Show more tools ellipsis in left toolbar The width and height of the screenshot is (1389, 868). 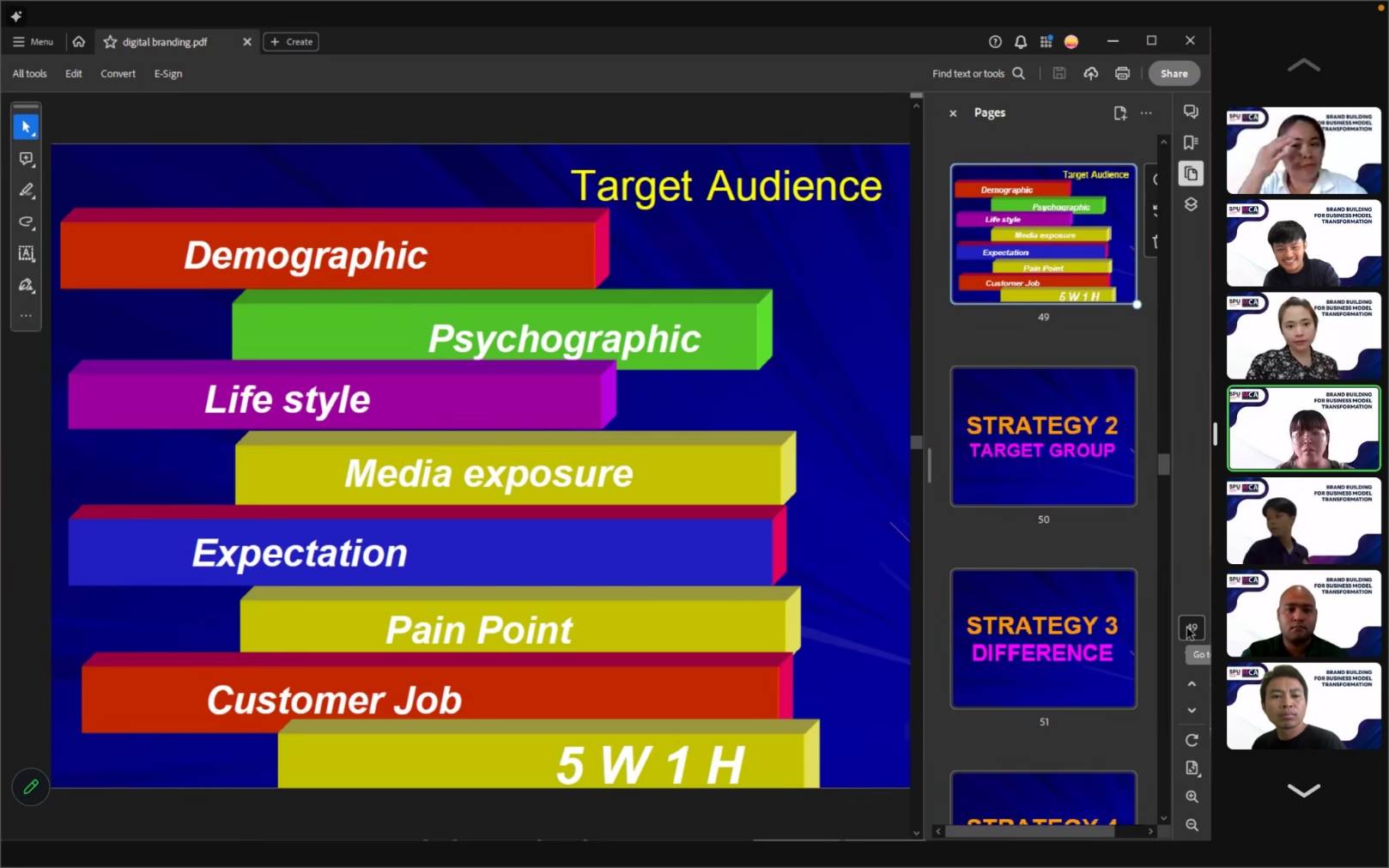coord(26,316)
